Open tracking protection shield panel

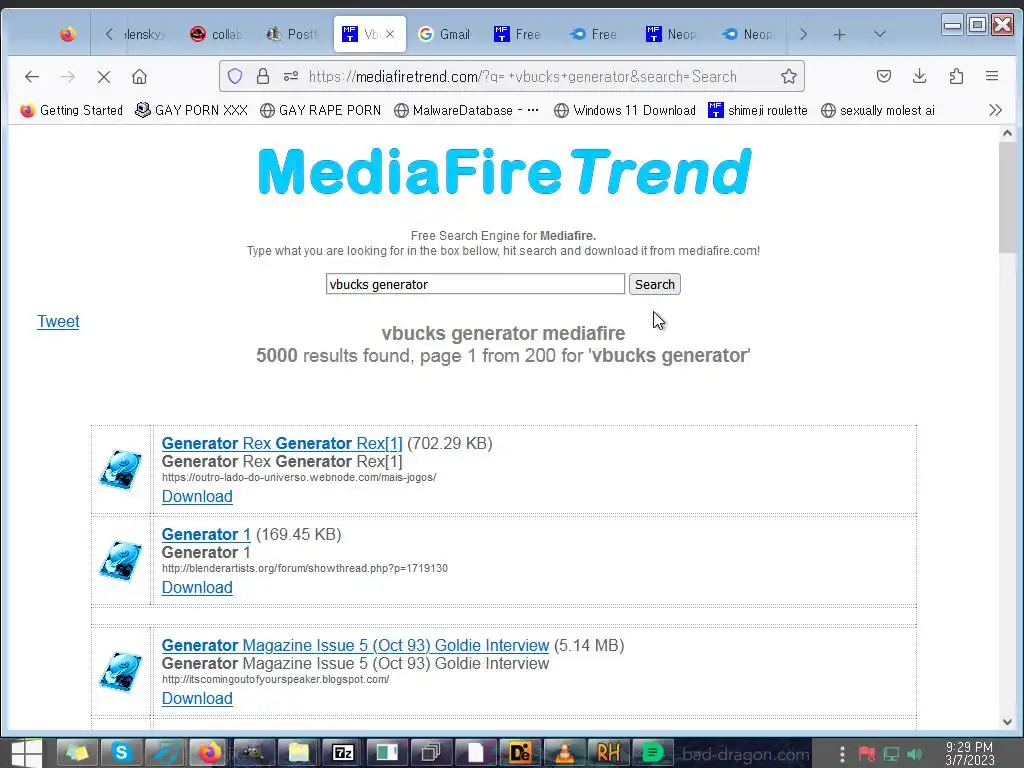click(x=235, y=76)
